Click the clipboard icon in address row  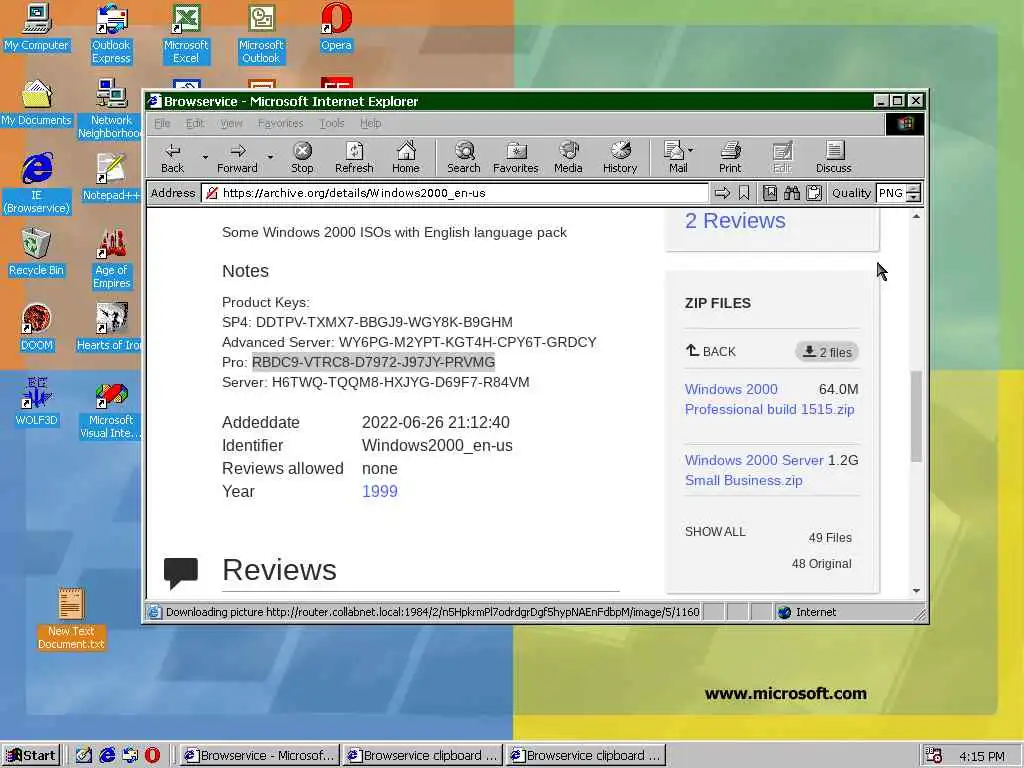[814, 193]
